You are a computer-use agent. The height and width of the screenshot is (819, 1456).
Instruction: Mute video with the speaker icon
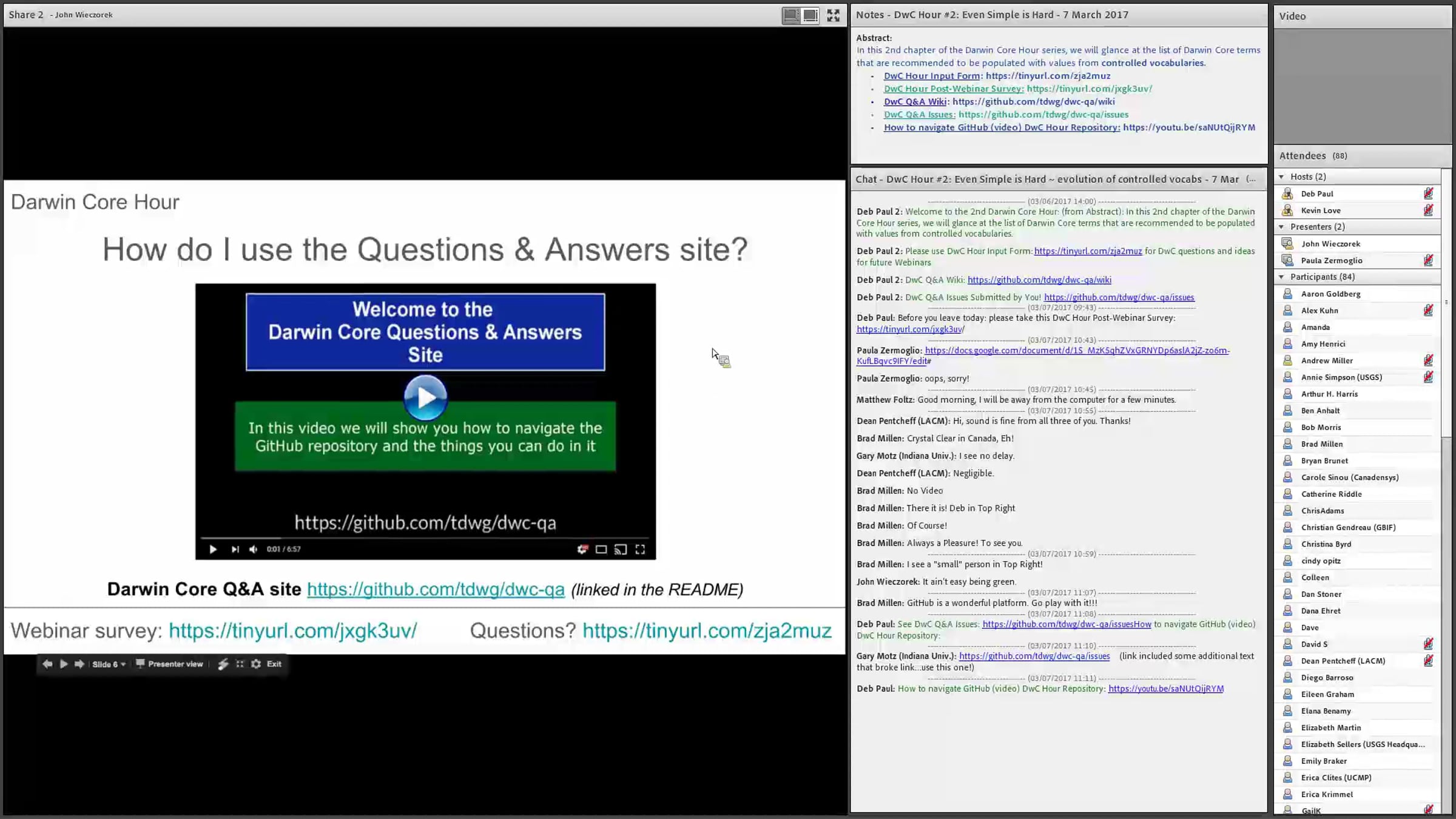[254, 549]
